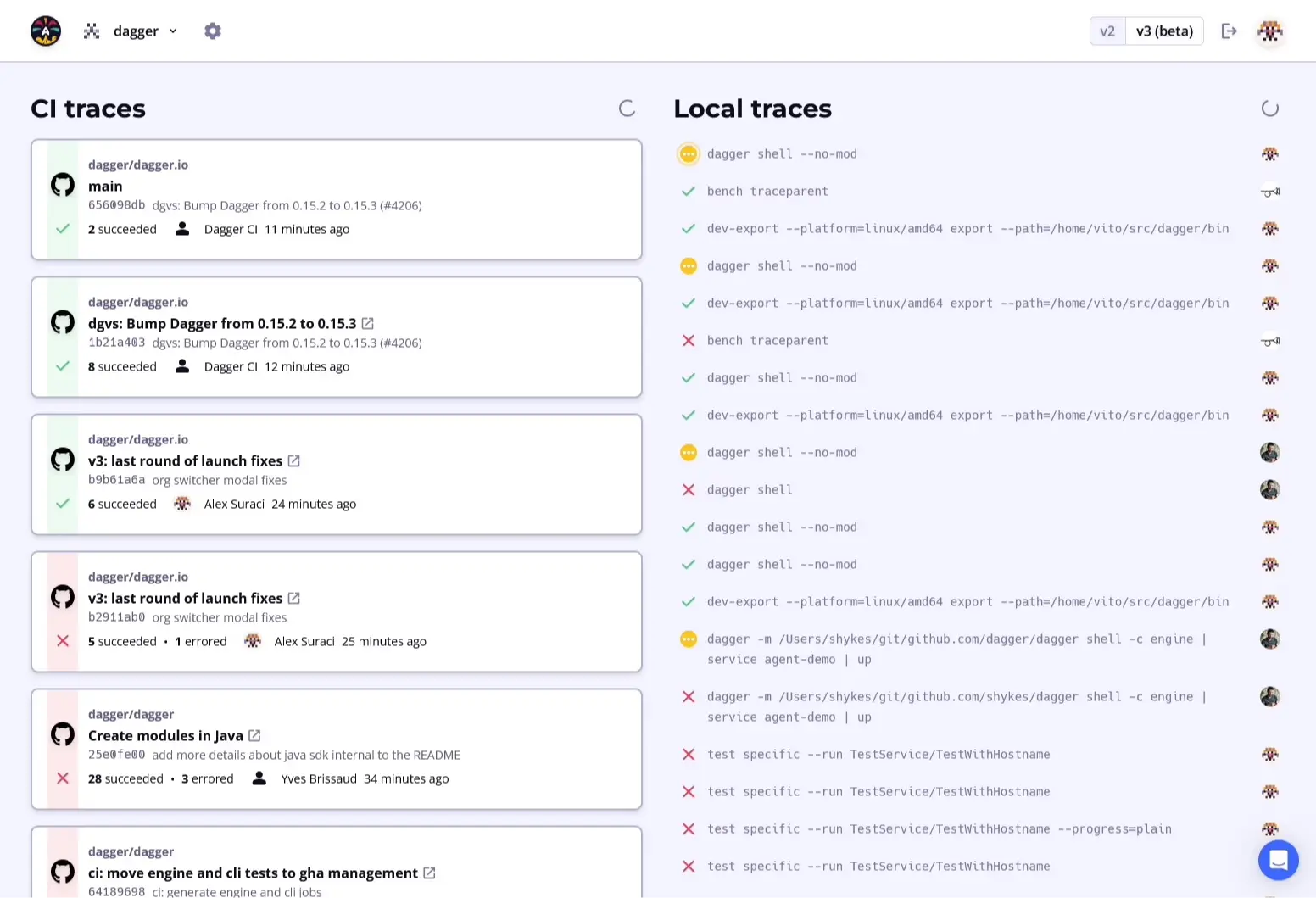Viewport: 1316px width, 898px height.
Task: Open your profile avatar in the top right
Action: point(1269,31)
